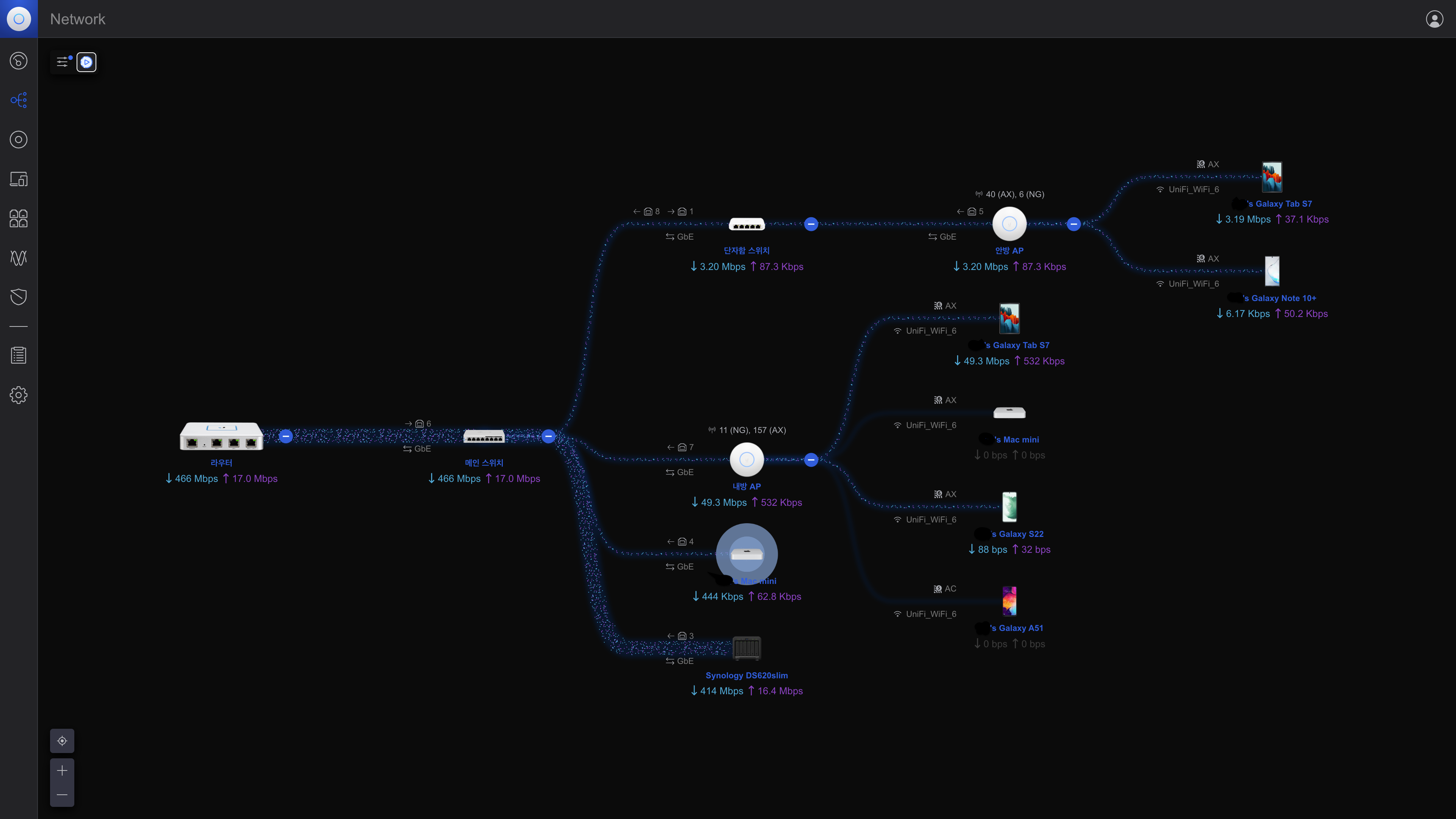Select the Synology DS620slim NAS icon
Screen dimensions: 1456x819
click(747, 648)
